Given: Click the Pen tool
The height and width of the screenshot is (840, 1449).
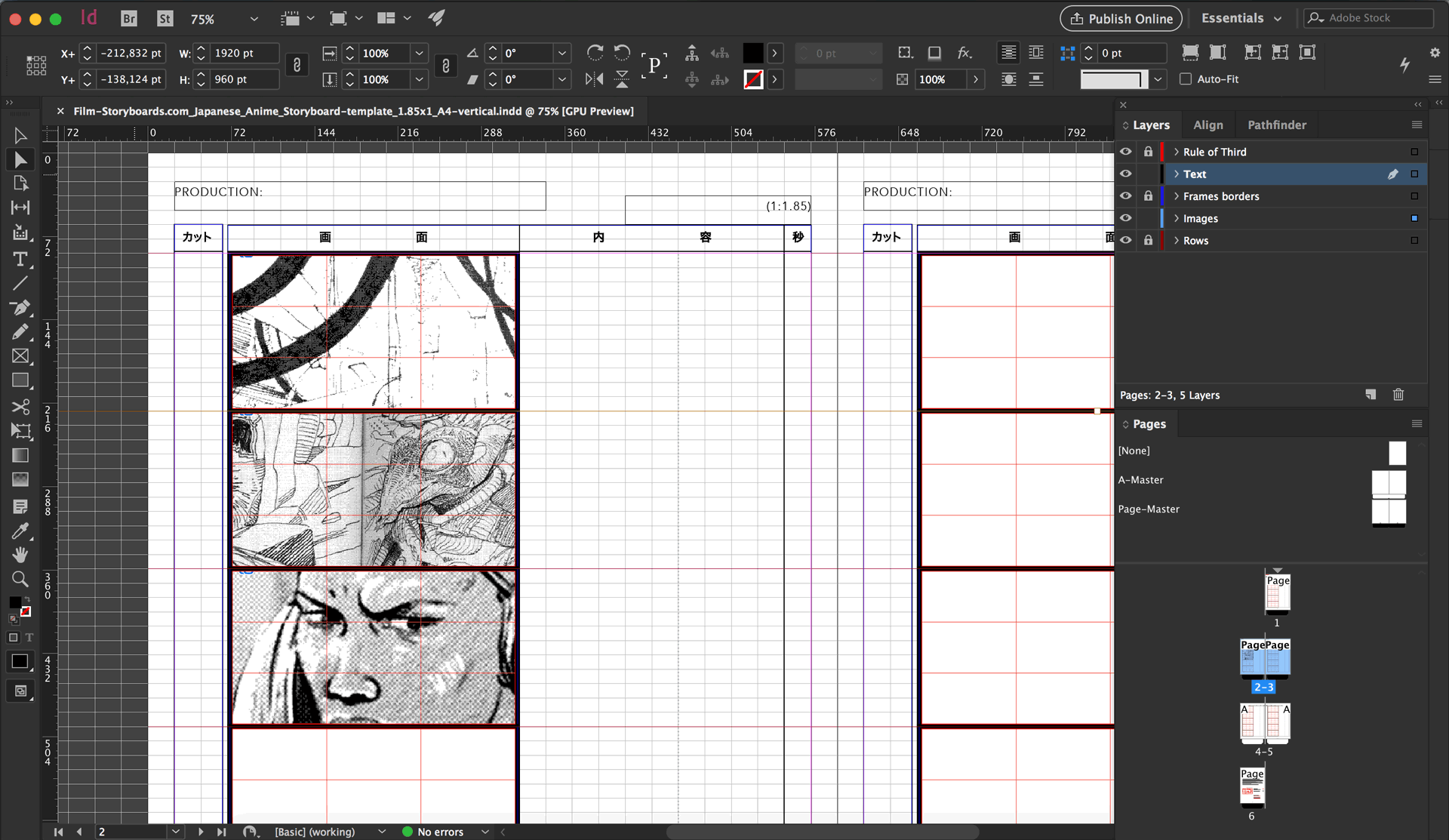Looking at the screenshot, I should coord(20,308).
